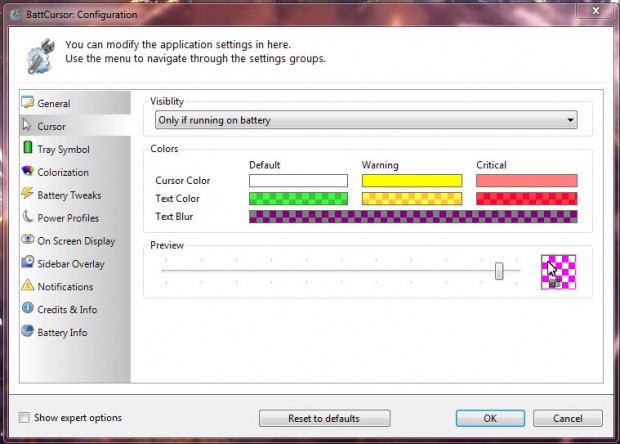Screen dimensions: 620x444
Task: Confirm settings with OK button
Action: [x=490, y=418]
